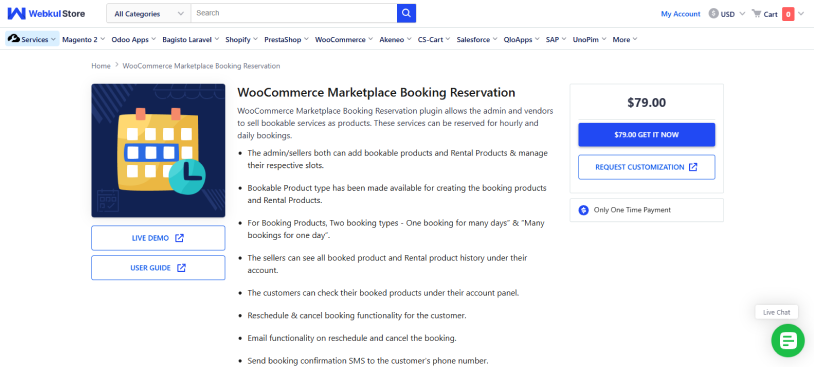
Task: Click bullet "The customers can check their booked products"
Action: pos(383,293)
